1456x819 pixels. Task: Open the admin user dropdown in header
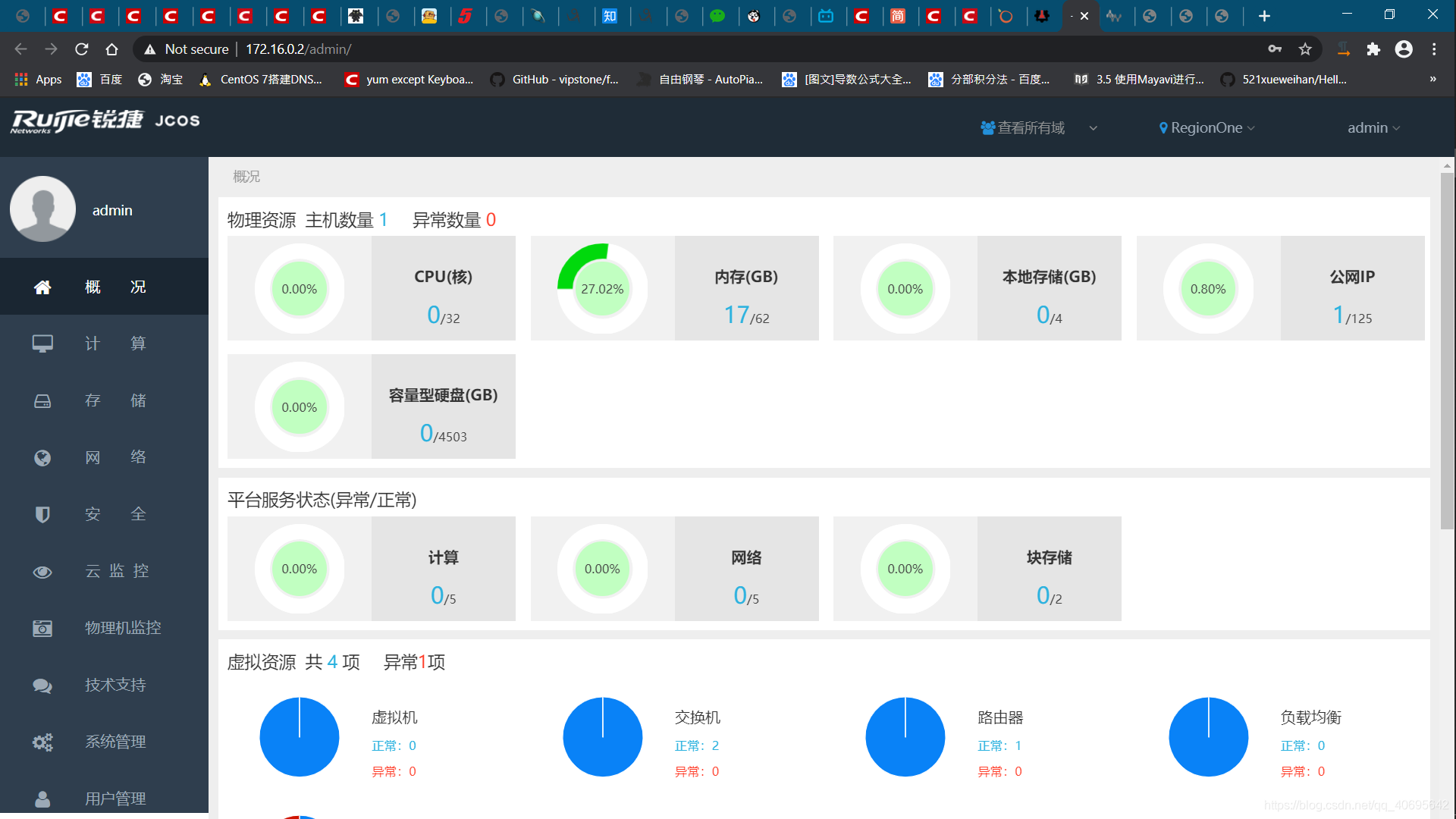coord(1373,128)
